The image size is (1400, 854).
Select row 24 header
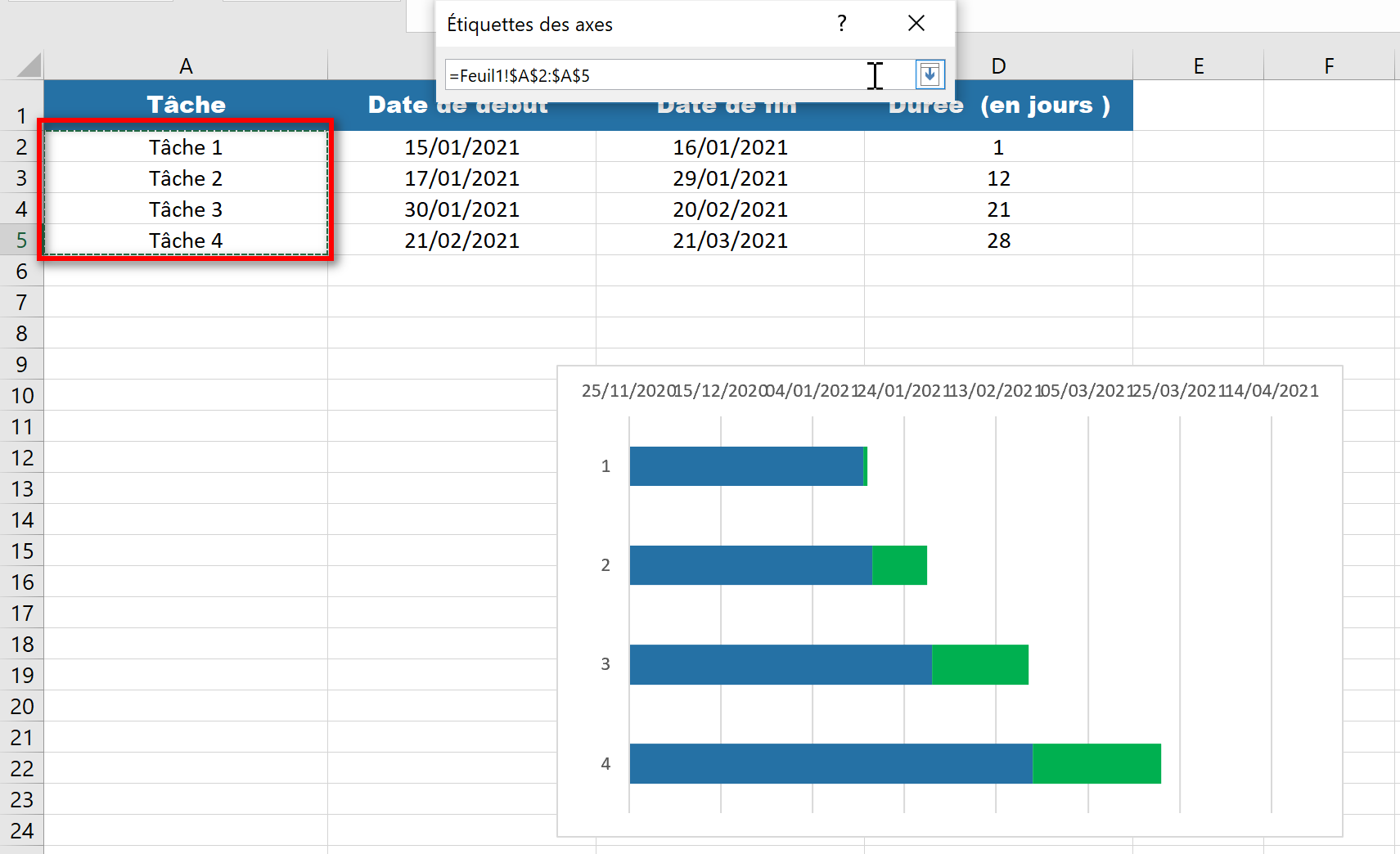click(x=21, y=831)
